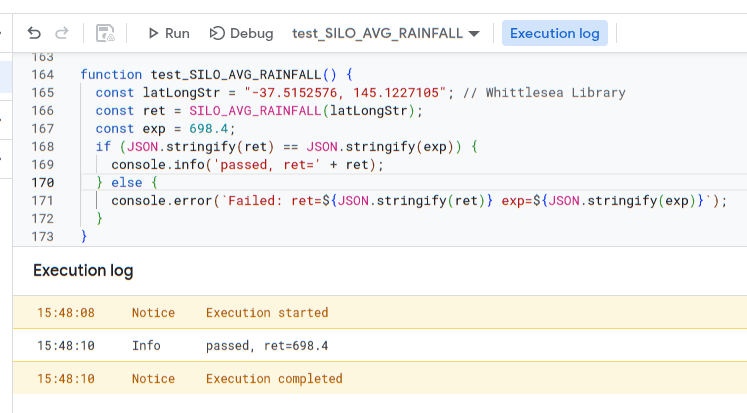
Task: Run the selected function
Action: click(168, 33)
